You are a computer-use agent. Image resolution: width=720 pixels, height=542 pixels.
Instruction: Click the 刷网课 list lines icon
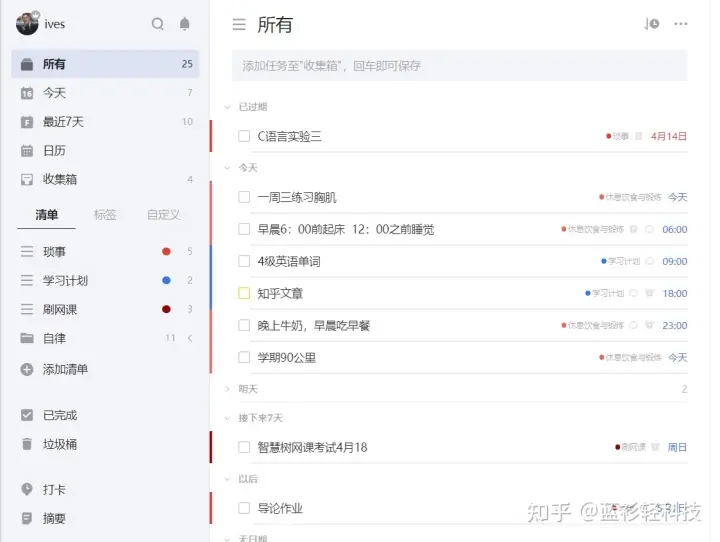(x=27, y=309)
